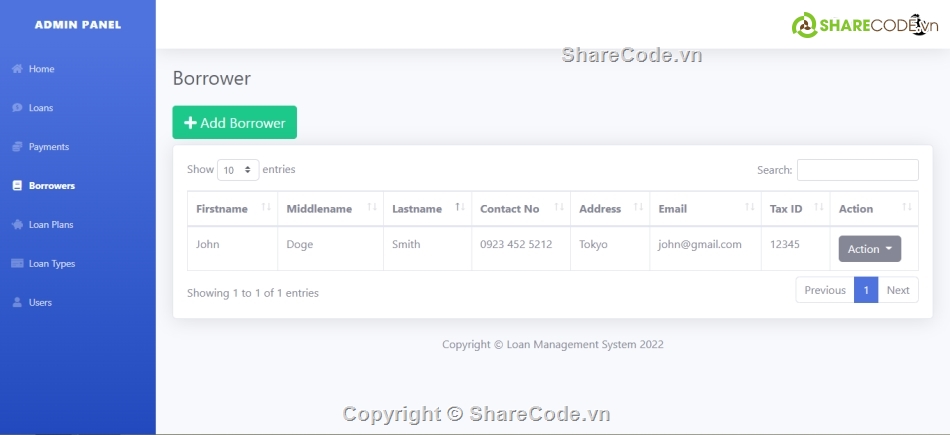Focus the Search input field
The width and height of the screenshot is (950, 435).
click(857, 170)
